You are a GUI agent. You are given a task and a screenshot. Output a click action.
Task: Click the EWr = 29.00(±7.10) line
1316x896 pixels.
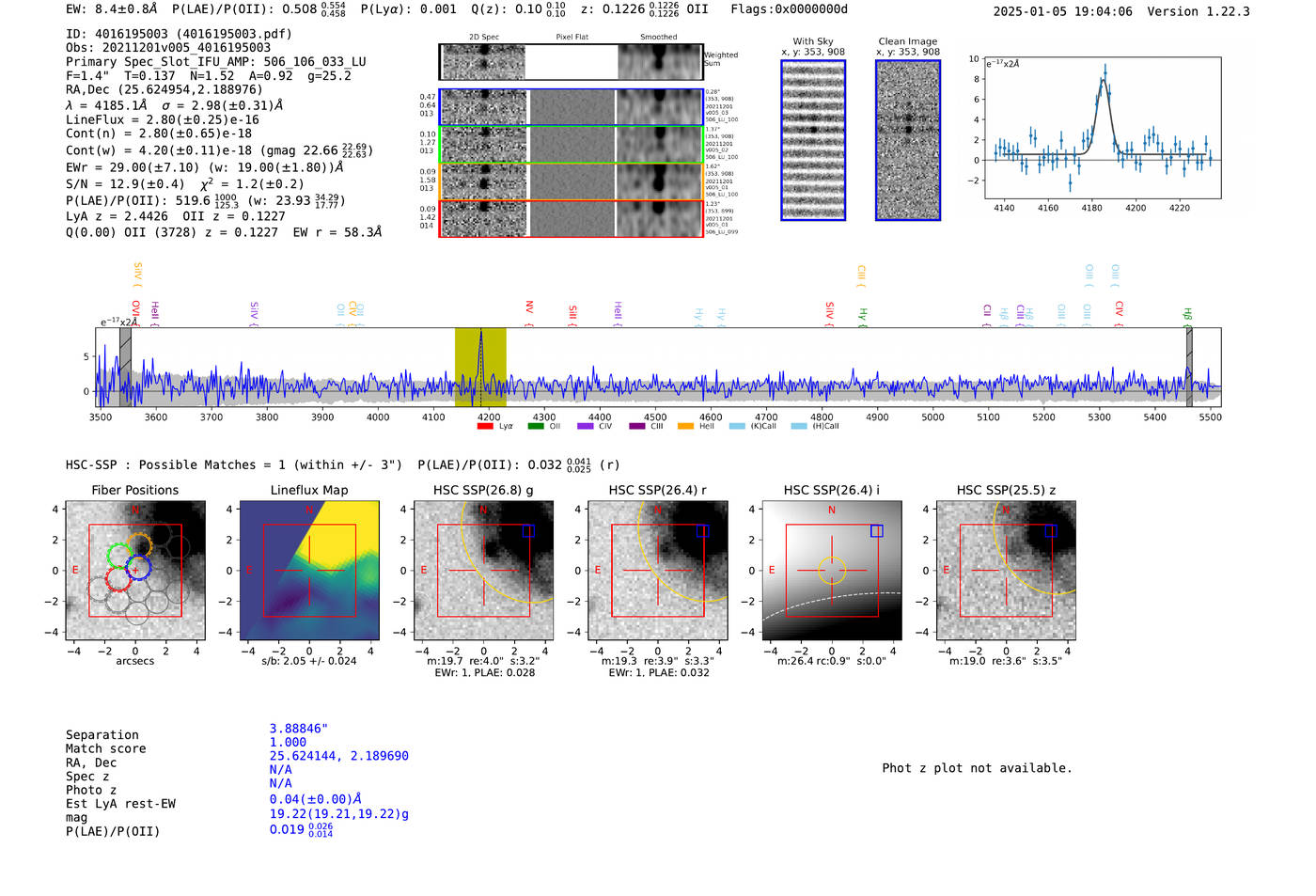click(x=205, y=167)
